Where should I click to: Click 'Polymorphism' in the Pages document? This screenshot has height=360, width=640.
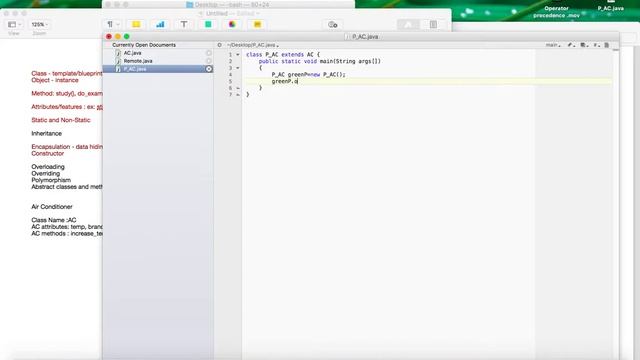click(x=51, y=180)
